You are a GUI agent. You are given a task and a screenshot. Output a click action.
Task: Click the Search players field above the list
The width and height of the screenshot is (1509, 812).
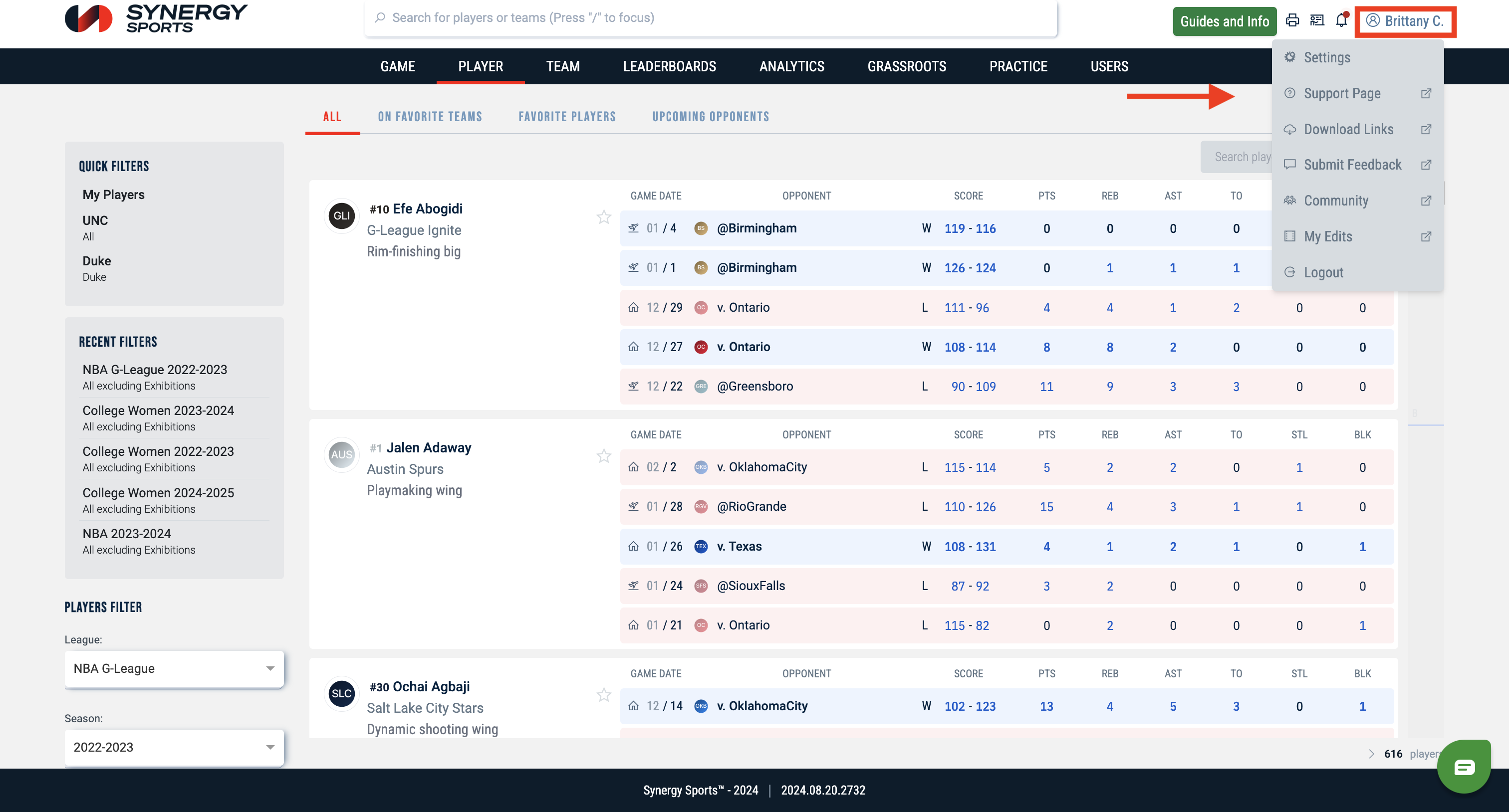pos(1236,157)
